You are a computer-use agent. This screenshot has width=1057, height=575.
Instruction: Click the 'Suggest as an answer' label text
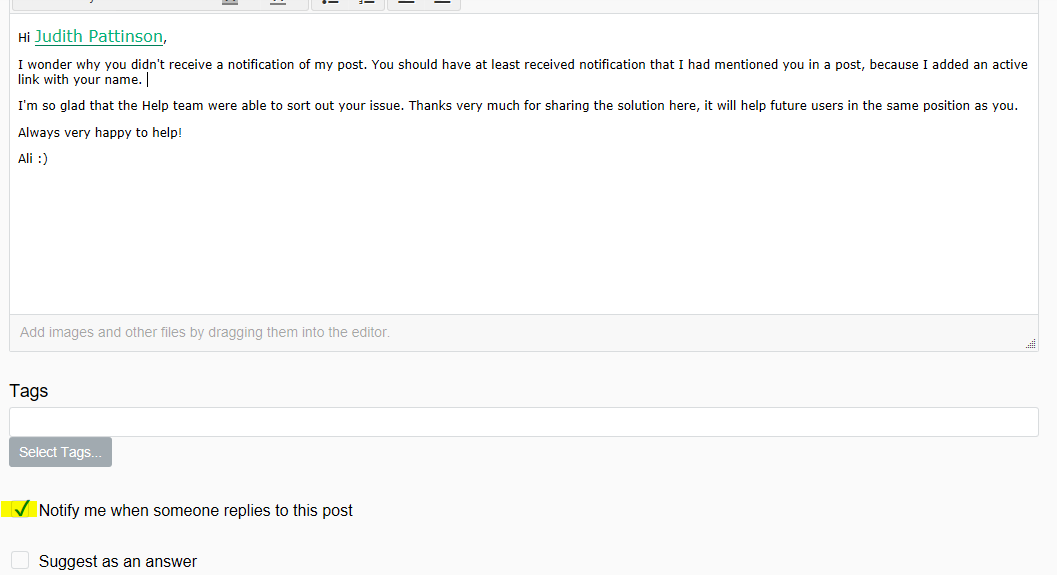click(118, 562)
